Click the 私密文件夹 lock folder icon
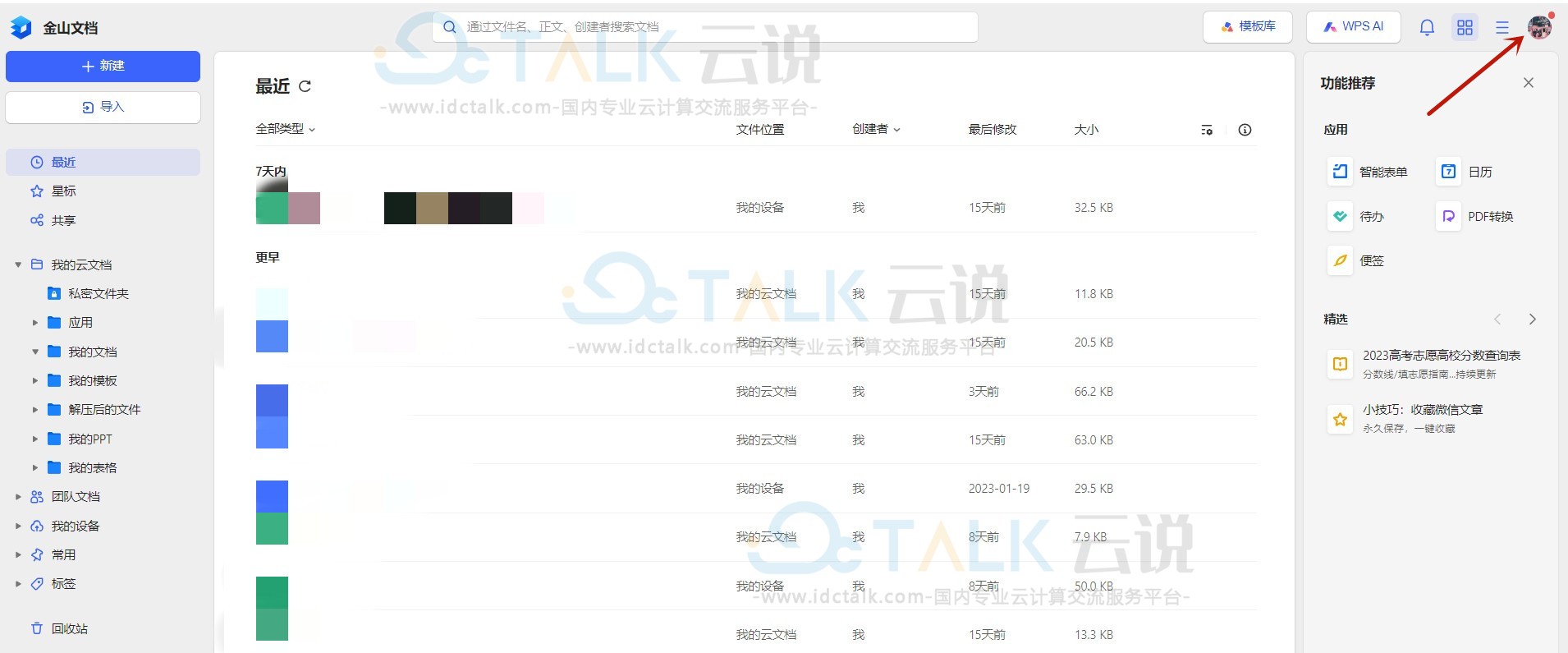 click(x=53, y=293)
